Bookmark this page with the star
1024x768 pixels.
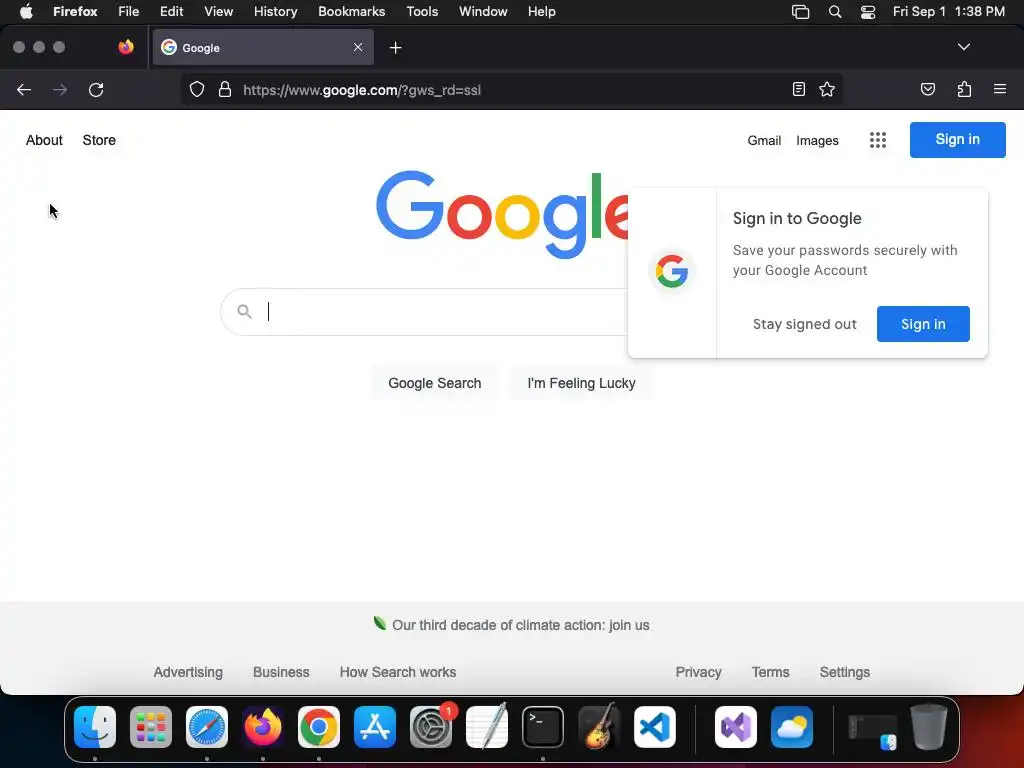click(x=827, y=89)
